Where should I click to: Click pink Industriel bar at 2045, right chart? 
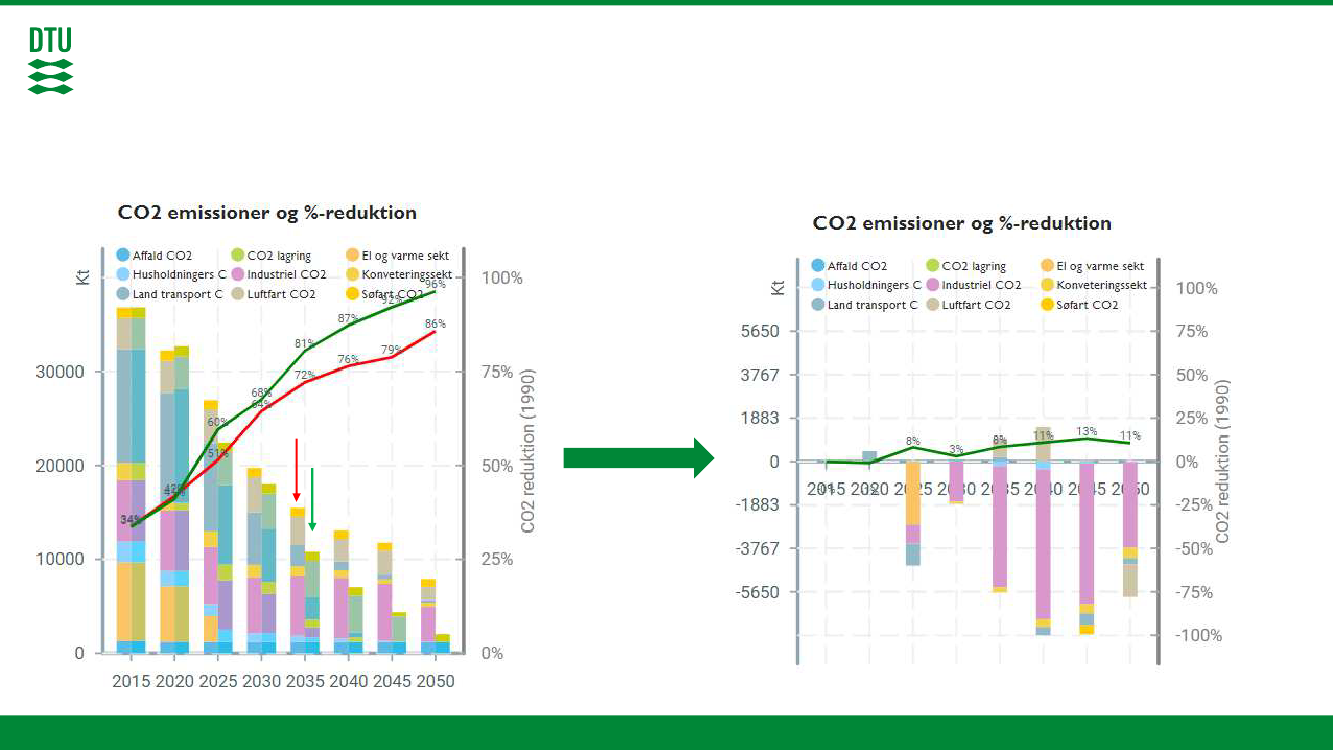tap(1086, 533)
